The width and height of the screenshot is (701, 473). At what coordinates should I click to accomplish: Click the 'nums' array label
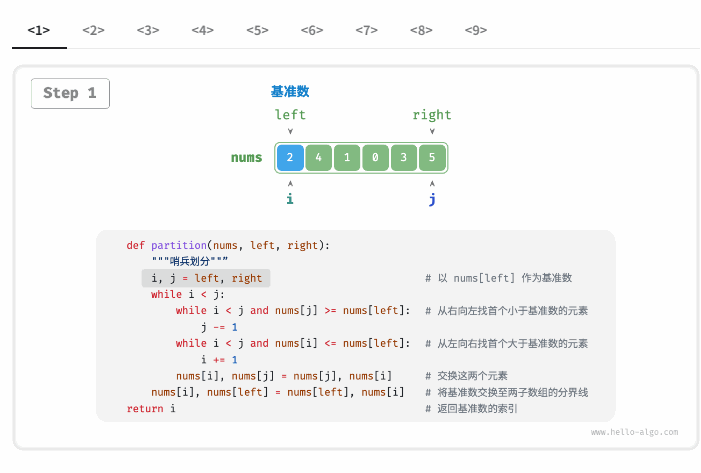click(x=246, y=158)
